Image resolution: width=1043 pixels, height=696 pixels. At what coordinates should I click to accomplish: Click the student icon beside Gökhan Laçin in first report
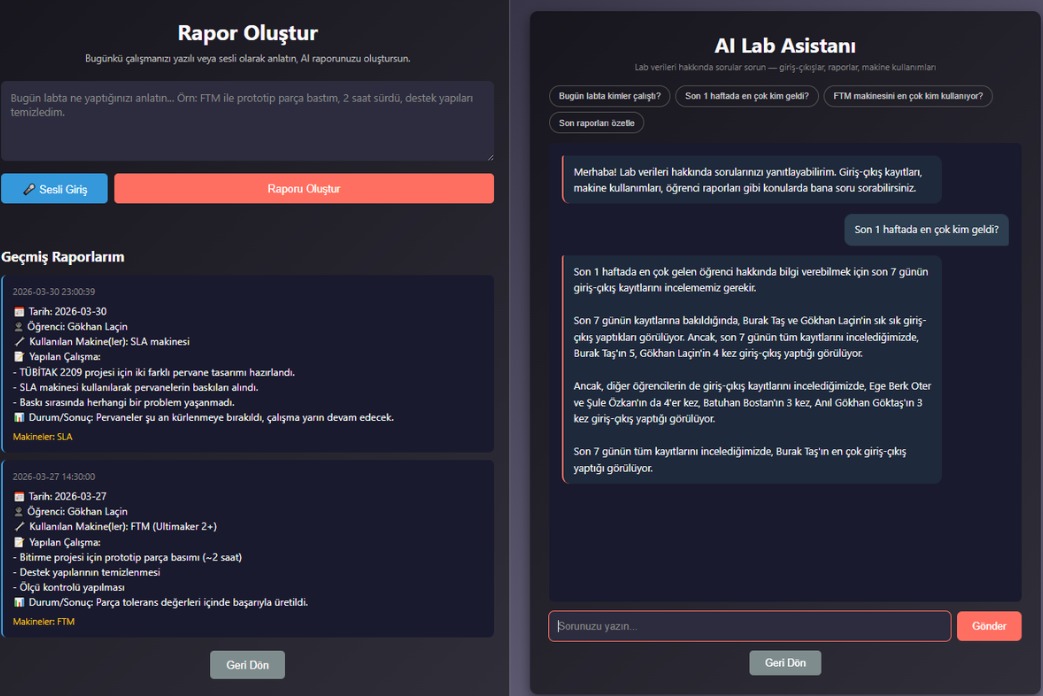coord(19,327)
